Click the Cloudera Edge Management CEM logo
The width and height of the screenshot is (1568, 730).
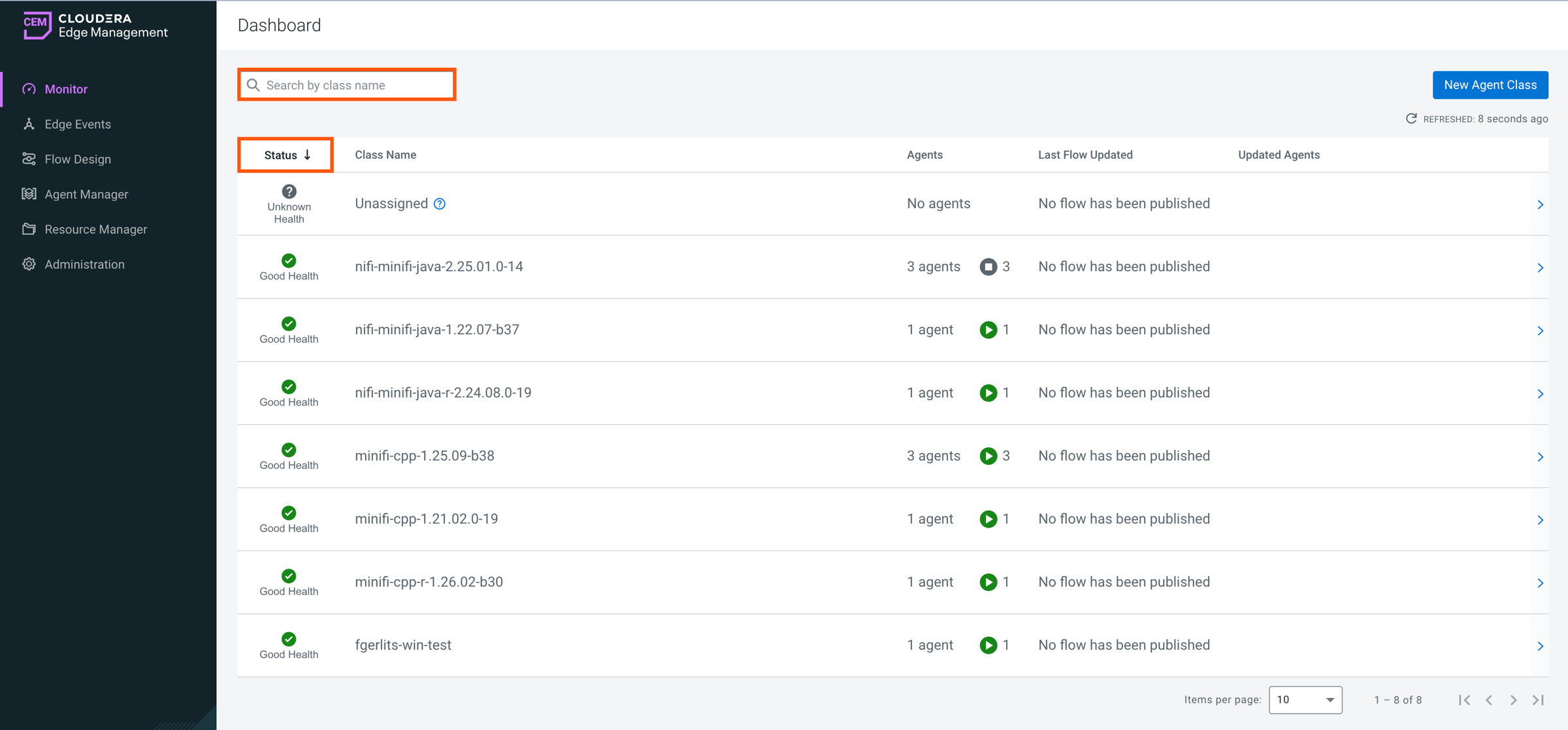37,25
